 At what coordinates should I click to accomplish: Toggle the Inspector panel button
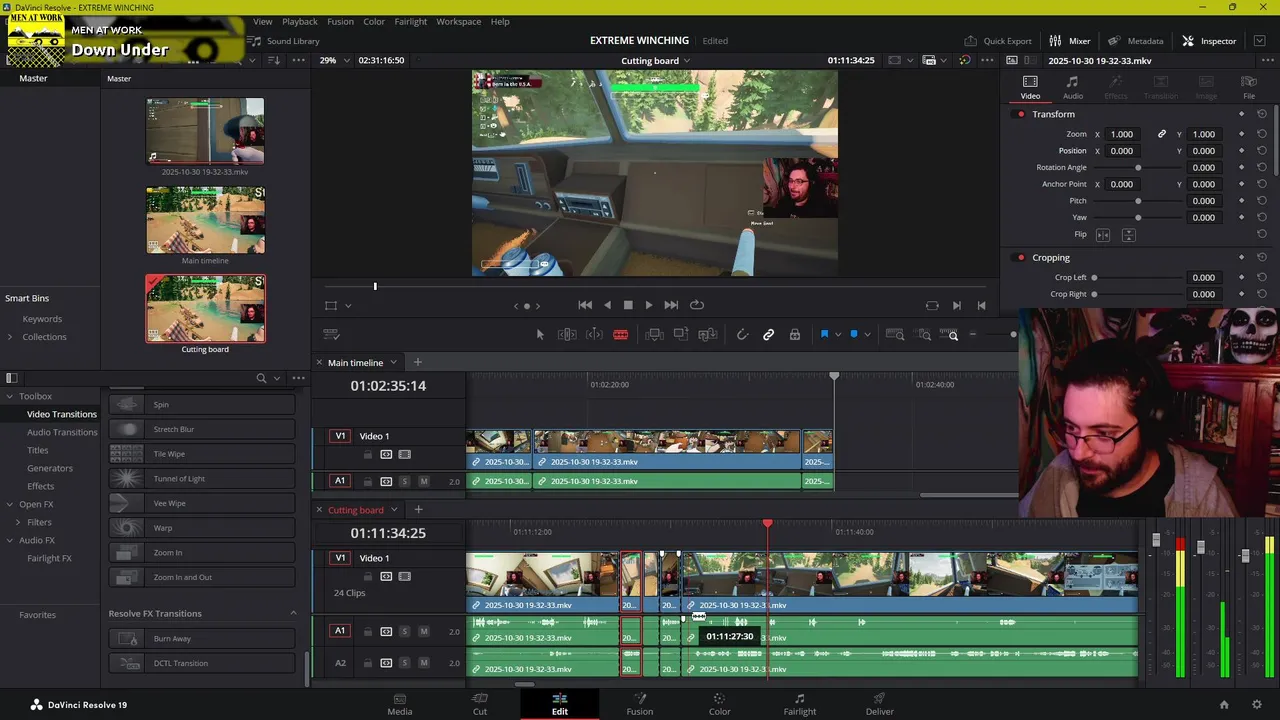[x=1209, y=41]
